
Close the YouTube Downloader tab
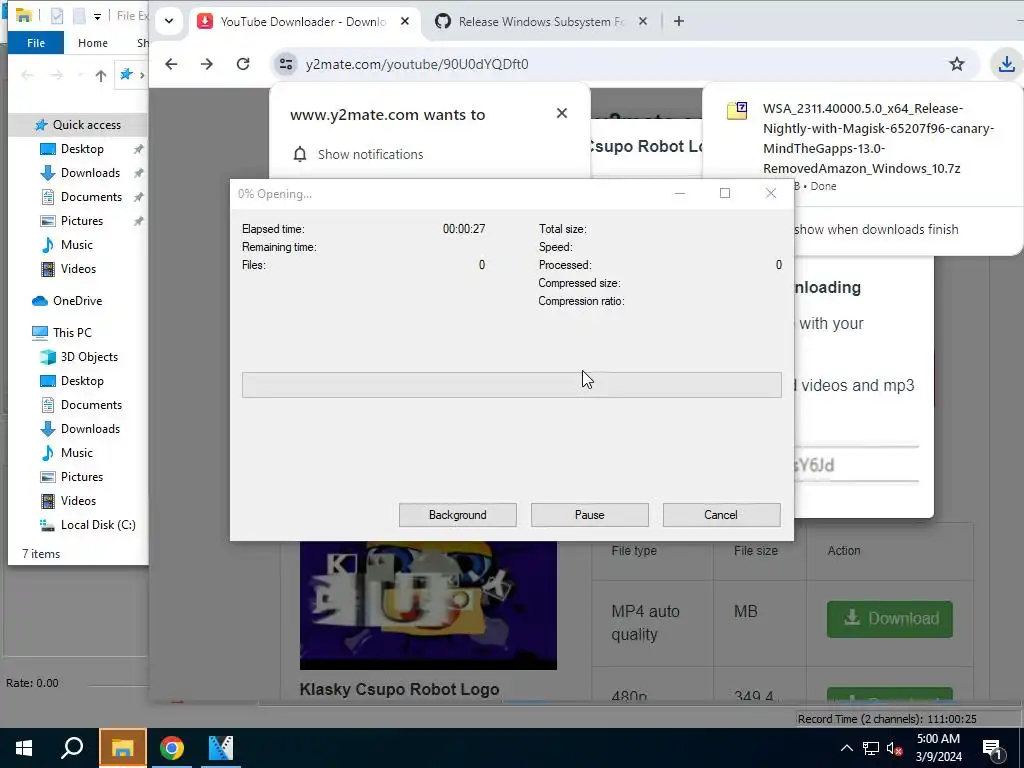405,22
